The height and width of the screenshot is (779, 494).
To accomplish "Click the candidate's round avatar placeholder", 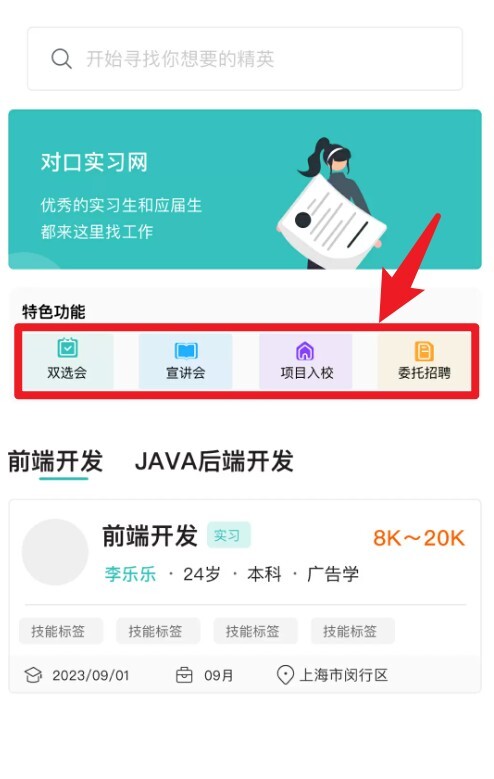I will pos(55,552).
